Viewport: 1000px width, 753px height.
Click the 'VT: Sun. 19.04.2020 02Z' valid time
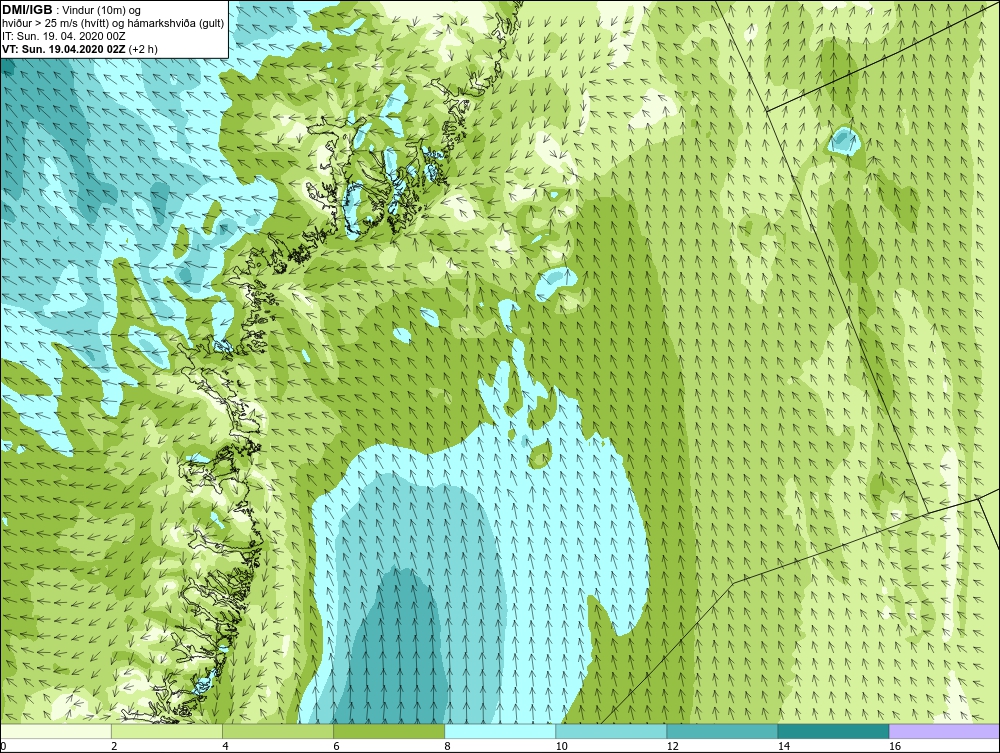pyautogui.click(x=64, y=49)
